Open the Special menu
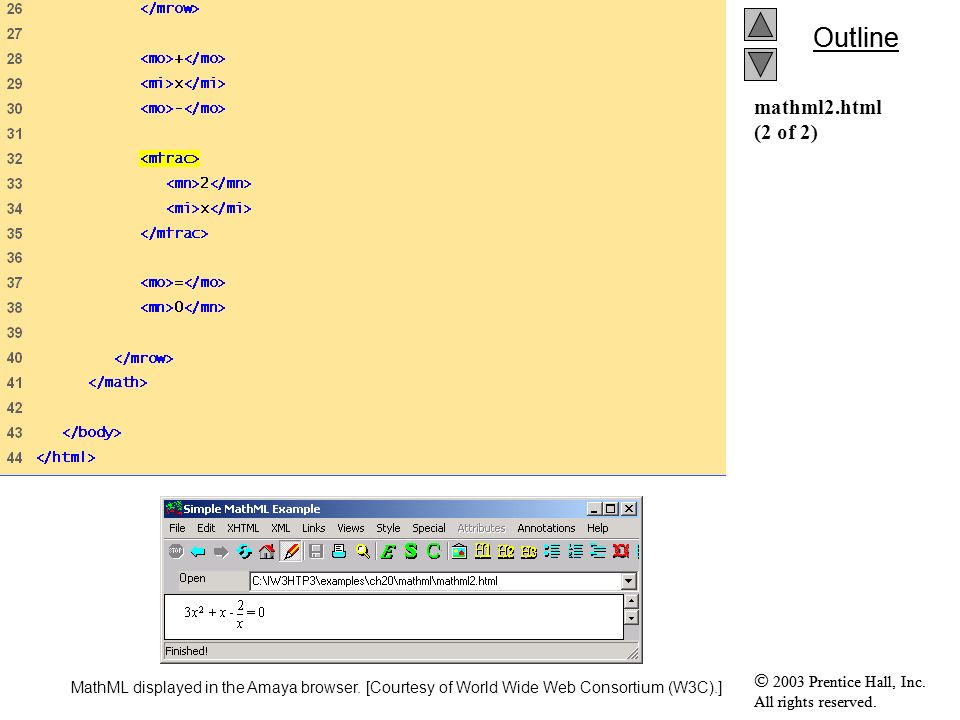 pos(429,528)
